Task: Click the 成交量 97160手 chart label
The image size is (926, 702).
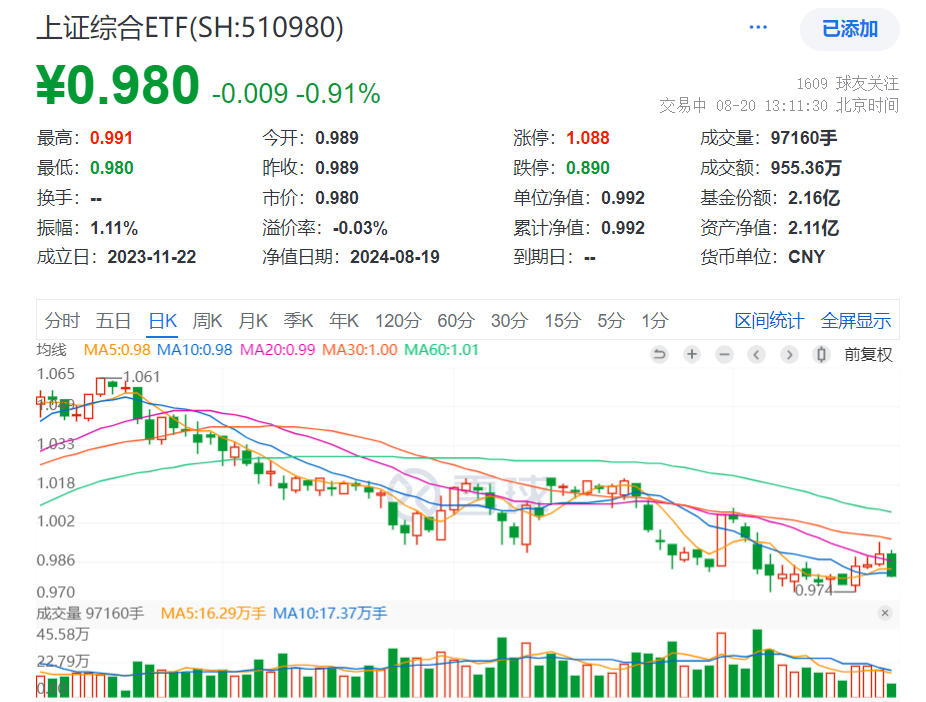Action: (90, 613)
